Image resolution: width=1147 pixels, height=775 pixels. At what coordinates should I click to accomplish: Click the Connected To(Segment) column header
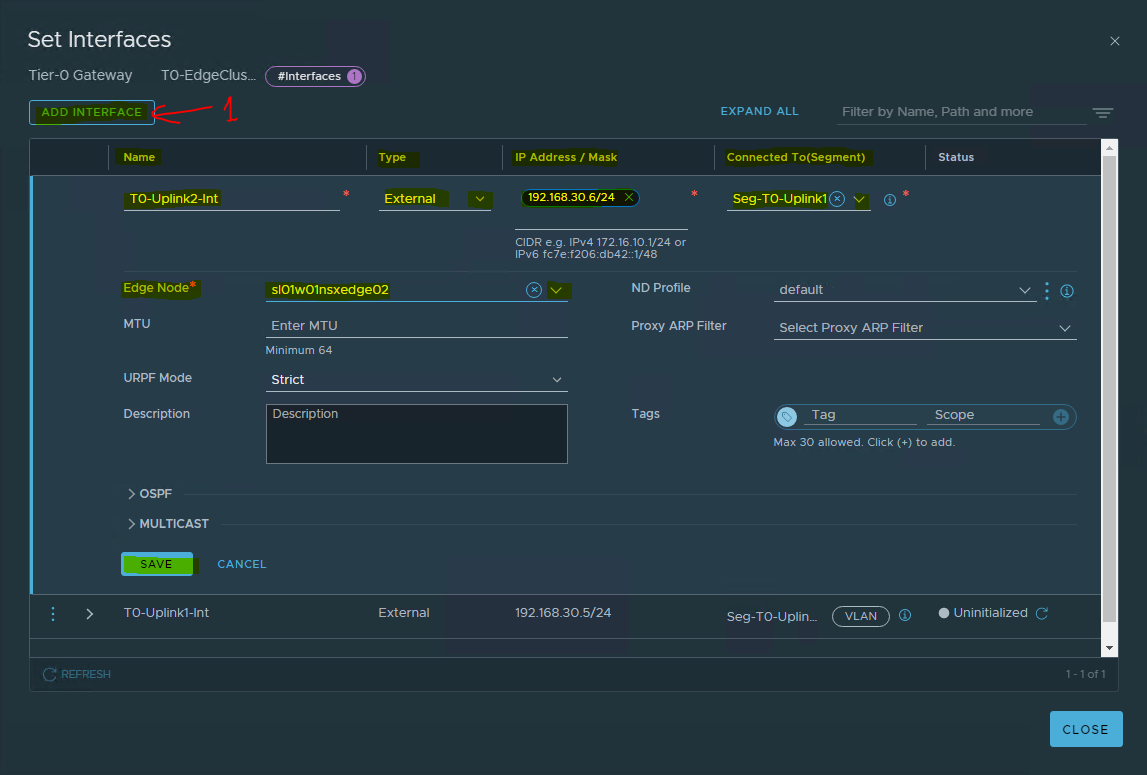tap(795, 157)
